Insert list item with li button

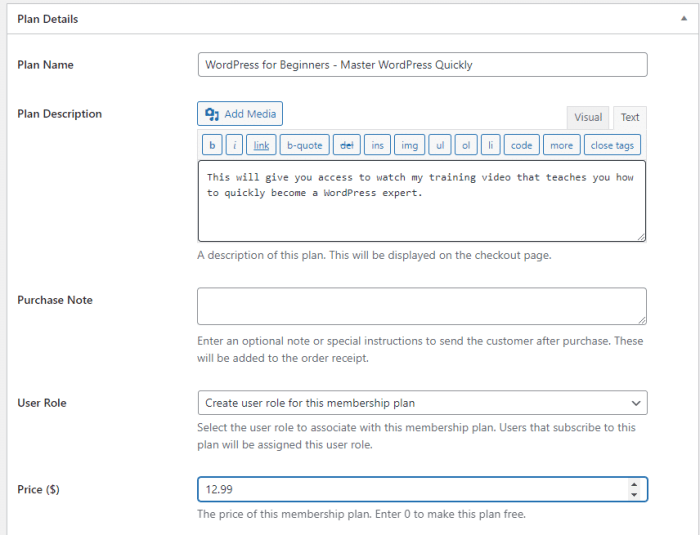point(490,145)
